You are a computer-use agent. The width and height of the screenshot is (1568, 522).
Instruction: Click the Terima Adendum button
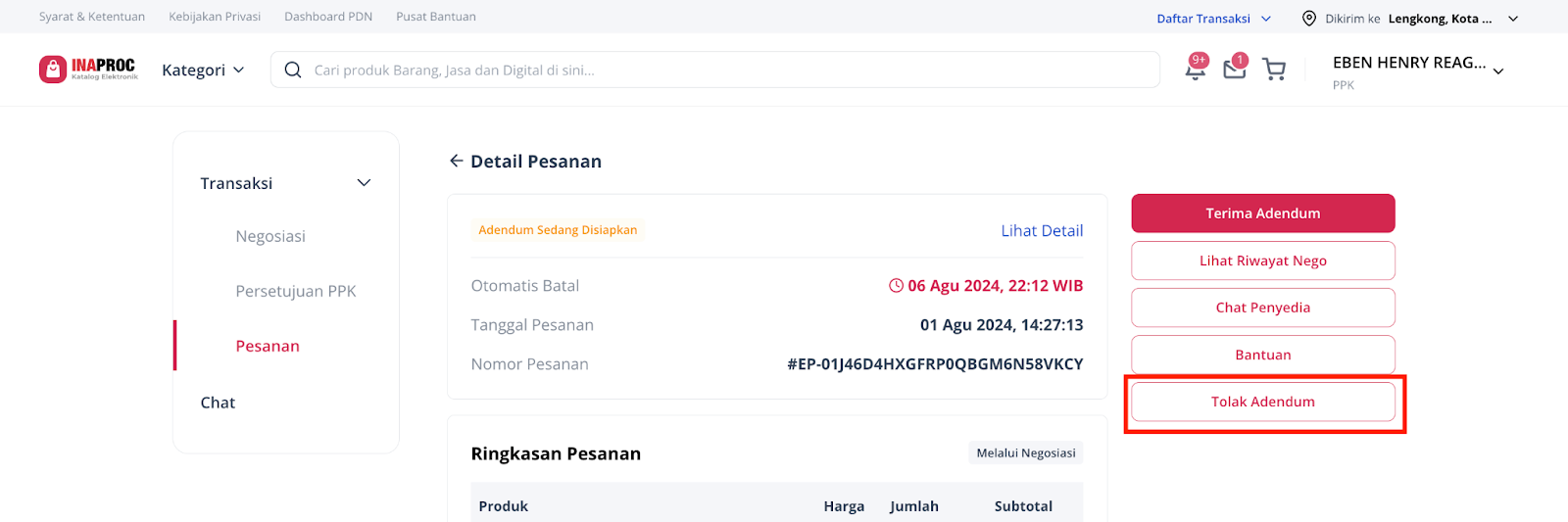pyautogui.click(x=1263, y=214)
